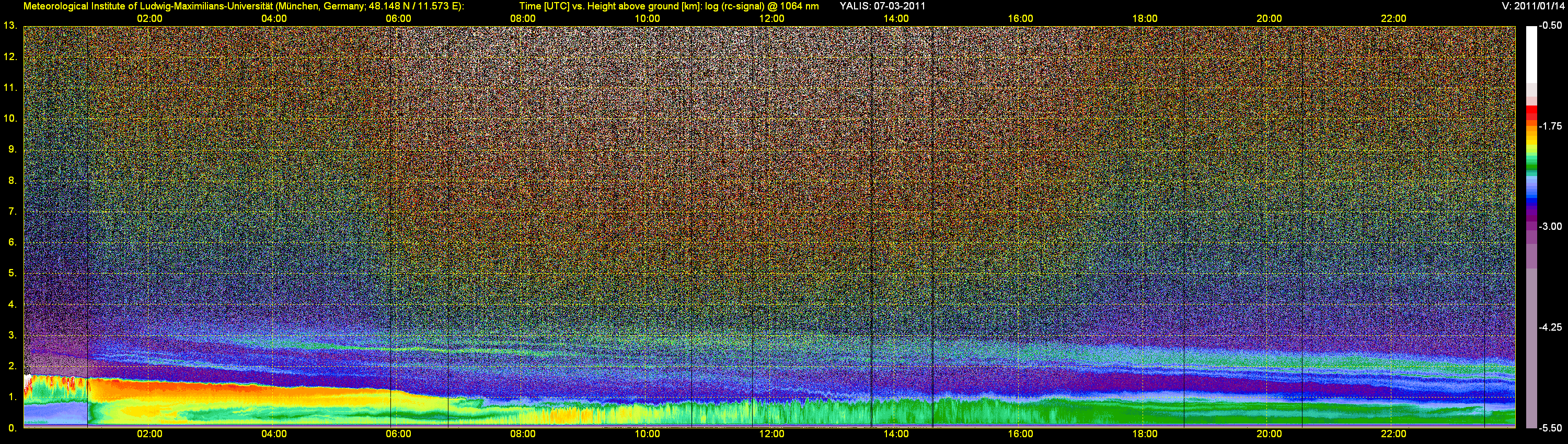
Task: Click '10:00' on the lower time axis
Action: (x=647, y=434)
